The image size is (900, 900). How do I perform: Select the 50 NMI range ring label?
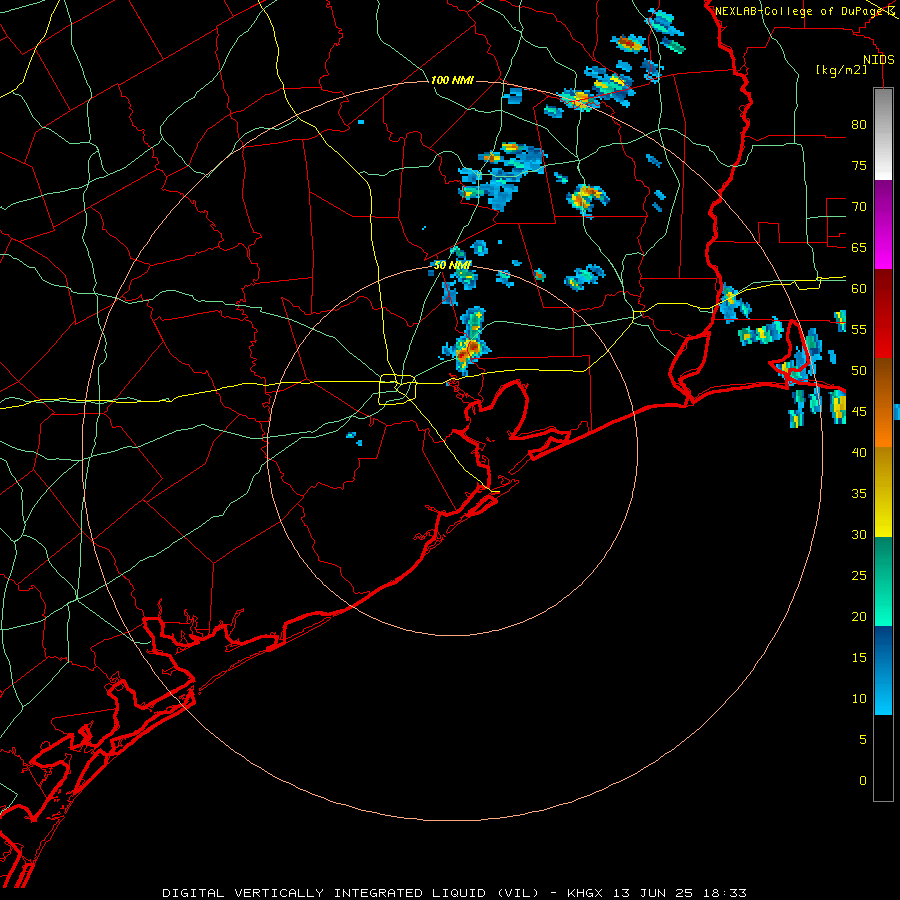pyautogui.click(x=452, y=265)
